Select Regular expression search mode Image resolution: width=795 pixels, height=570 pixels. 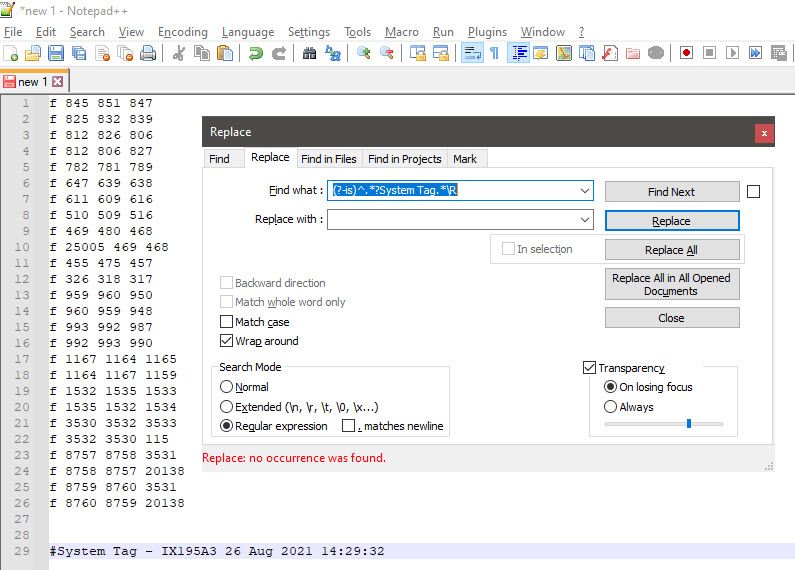tap(226, 425)
